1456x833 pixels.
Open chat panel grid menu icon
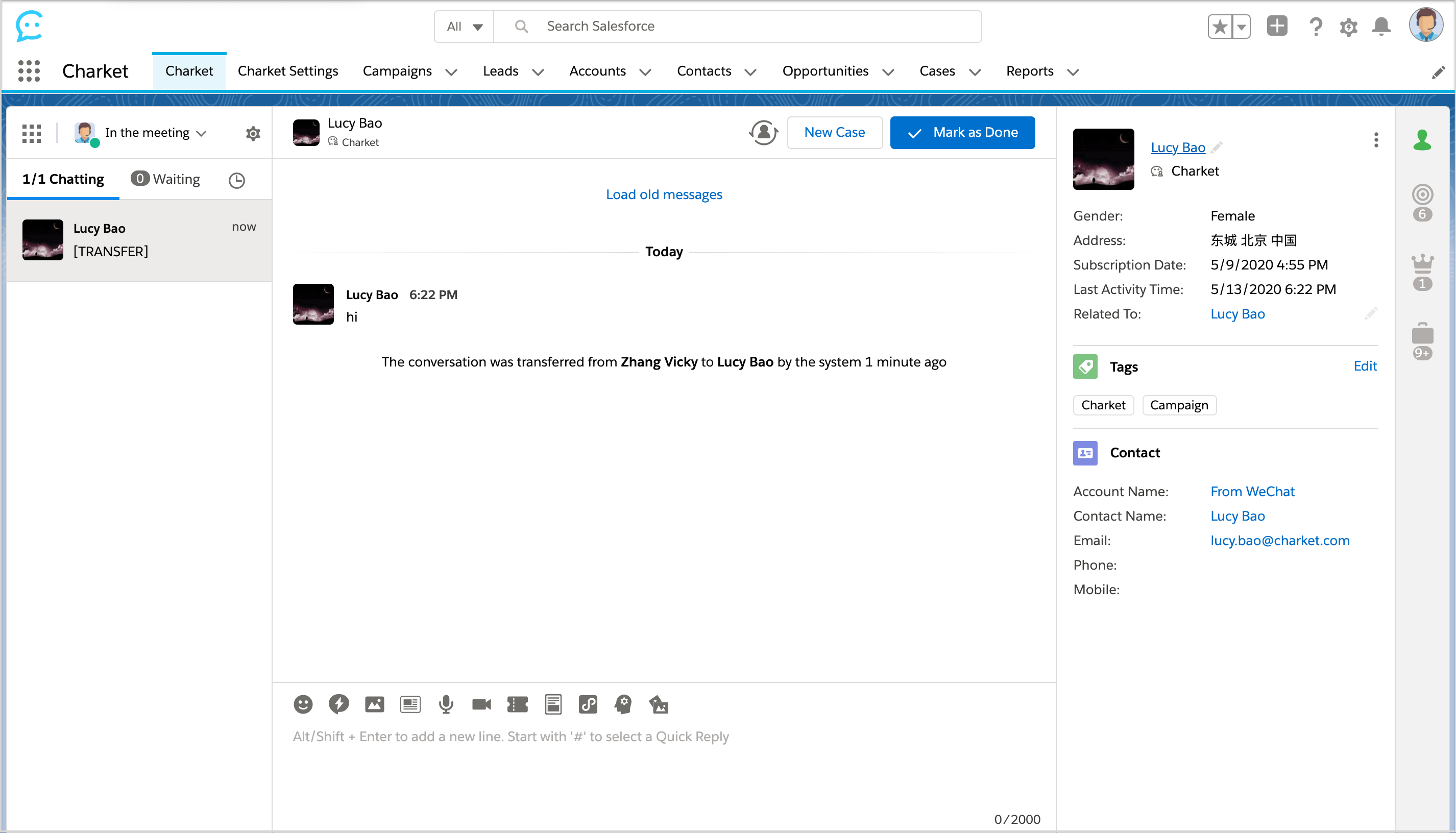coord(32,133)
